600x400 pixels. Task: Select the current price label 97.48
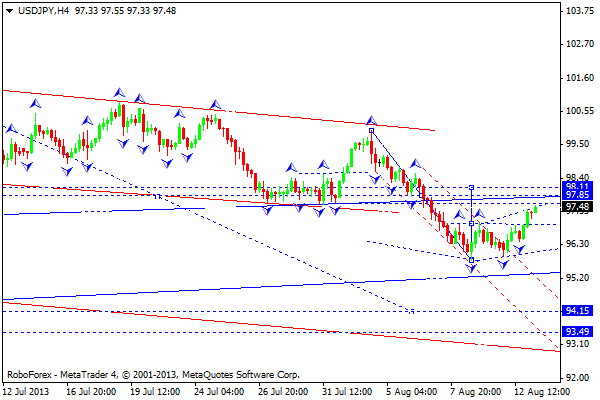click(576, 207)
